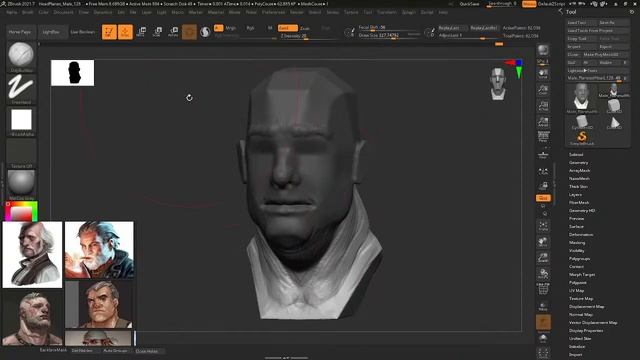Image resolution: width=640 pixels, height=360 pixels.
Task: Select the Cone3D tool thumbnail
Action: pyautogui.click(x=614, y=122)
